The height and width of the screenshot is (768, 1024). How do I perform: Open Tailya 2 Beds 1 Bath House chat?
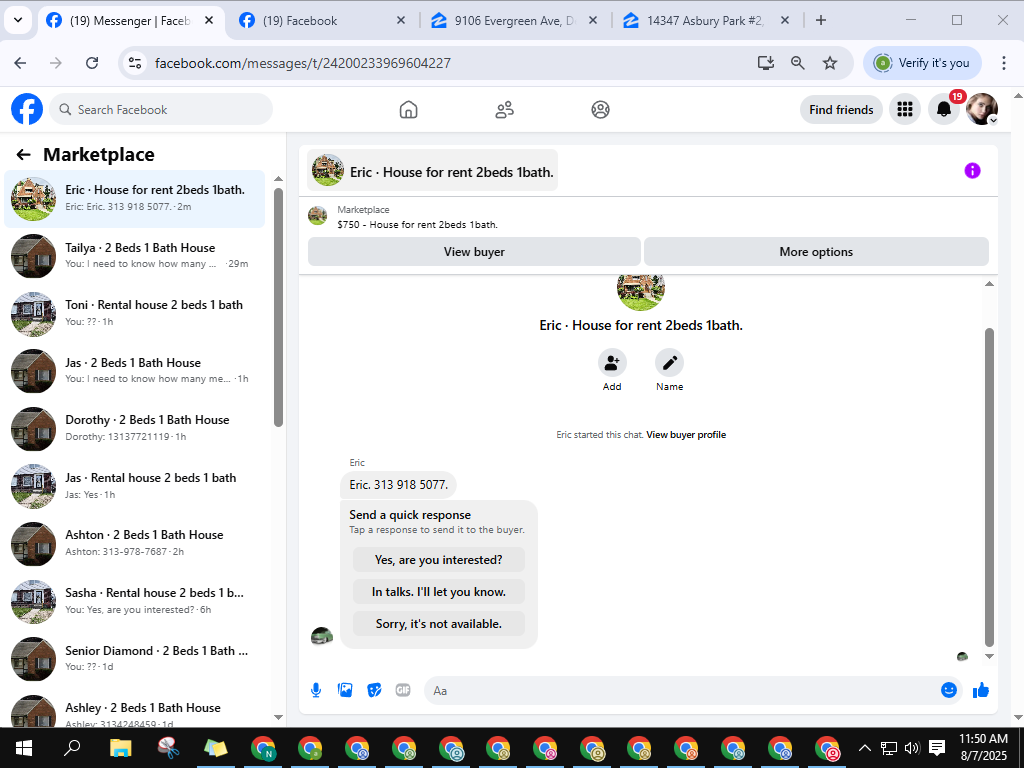(135, 255)
